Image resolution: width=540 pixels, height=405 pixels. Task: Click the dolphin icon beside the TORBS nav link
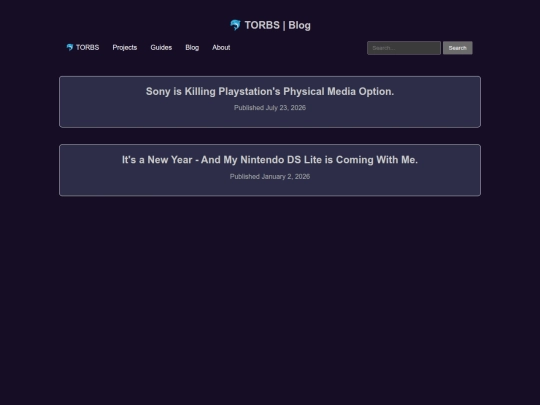tap(70, 47)
